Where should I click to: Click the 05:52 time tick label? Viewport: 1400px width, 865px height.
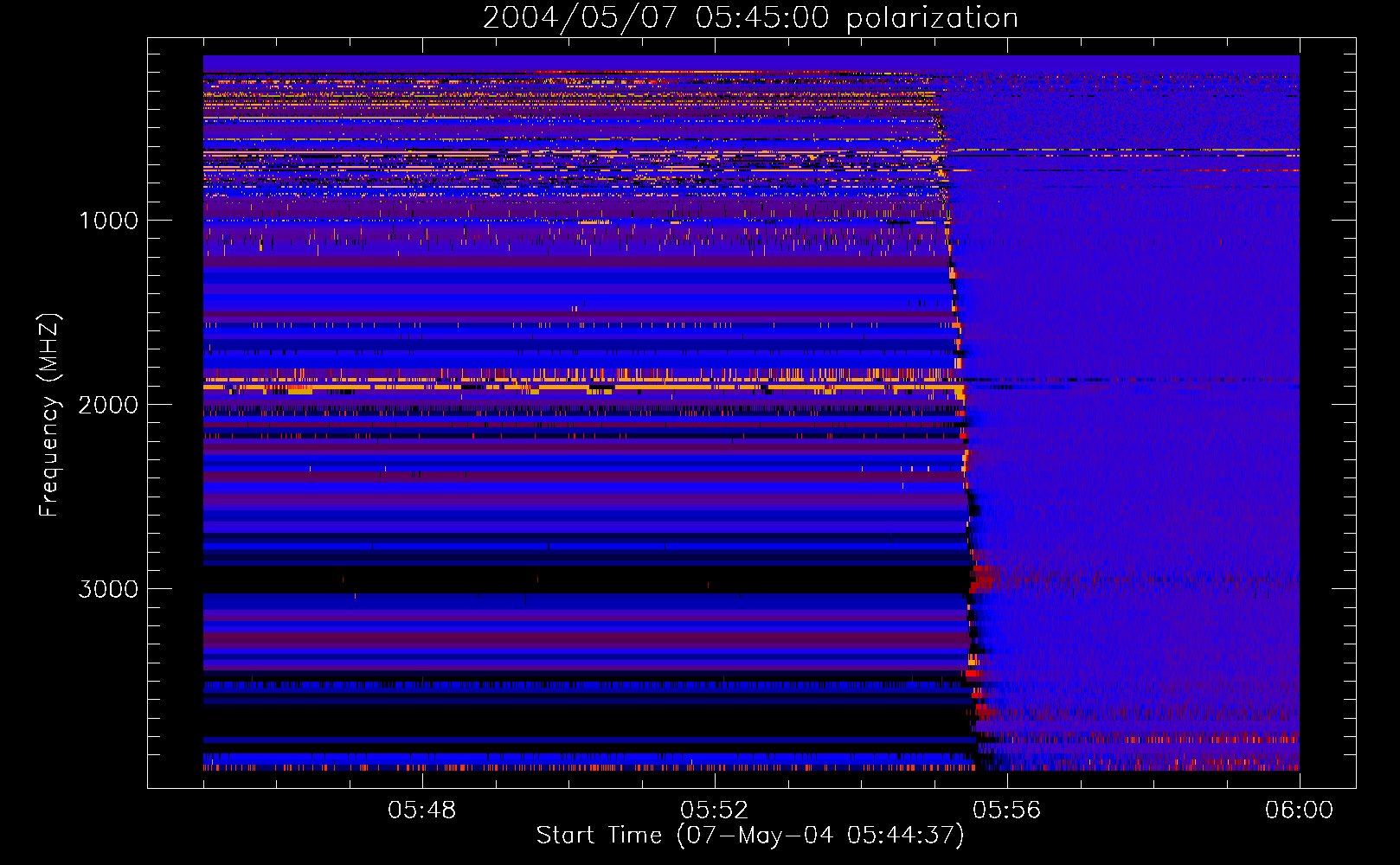pos(715,811)
